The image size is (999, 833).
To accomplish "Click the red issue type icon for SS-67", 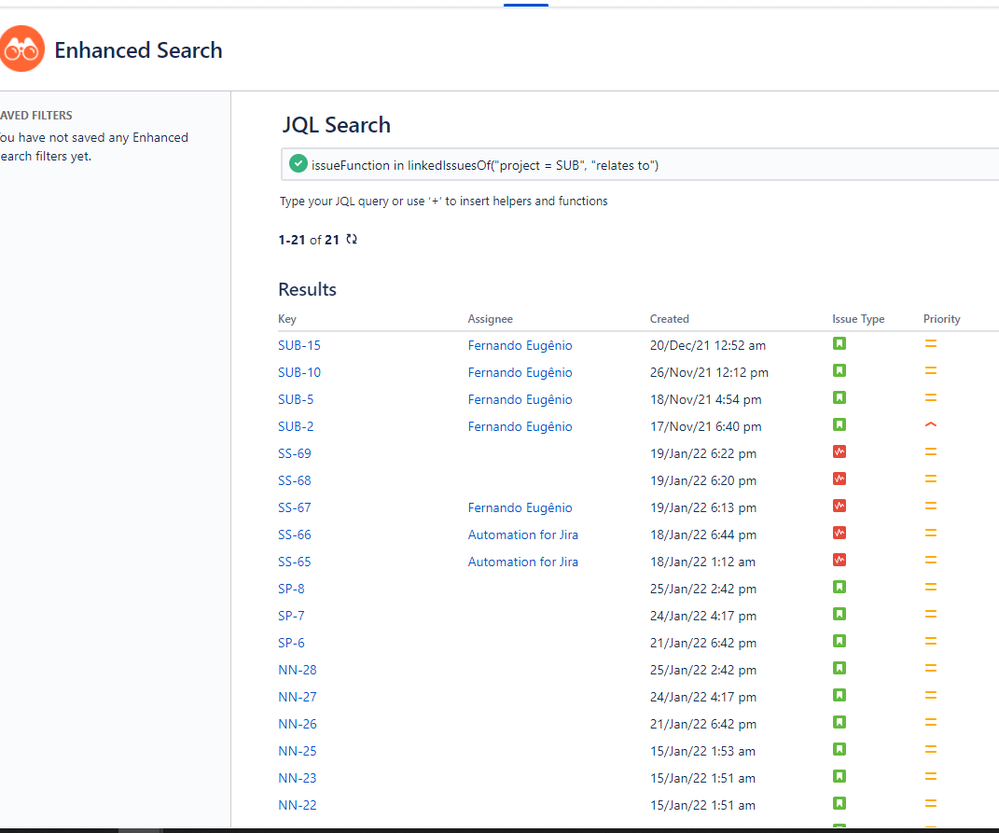I will click(839, 506).
